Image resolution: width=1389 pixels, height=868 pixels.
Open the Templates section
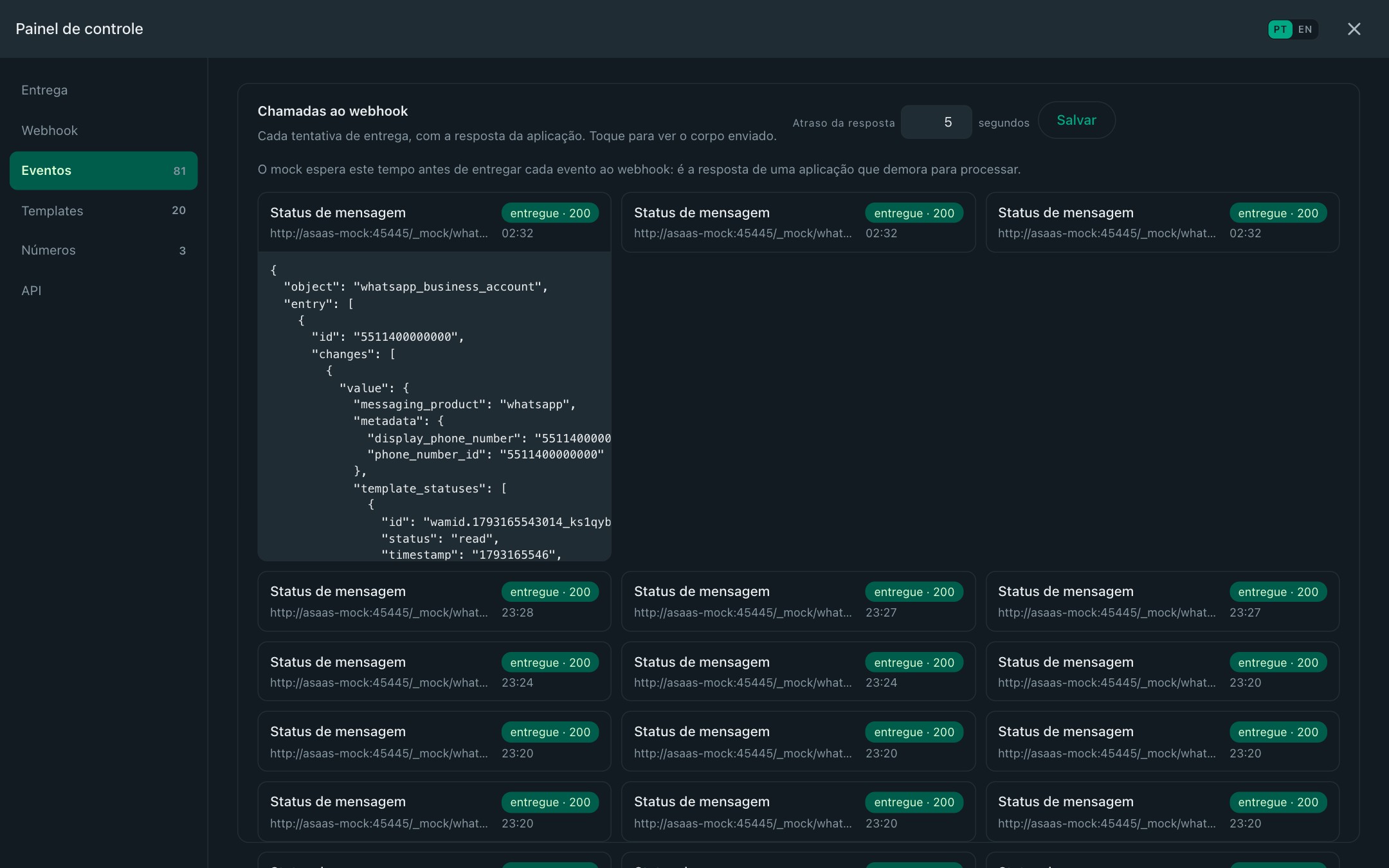pyautogui.click(x=104, y=211)
